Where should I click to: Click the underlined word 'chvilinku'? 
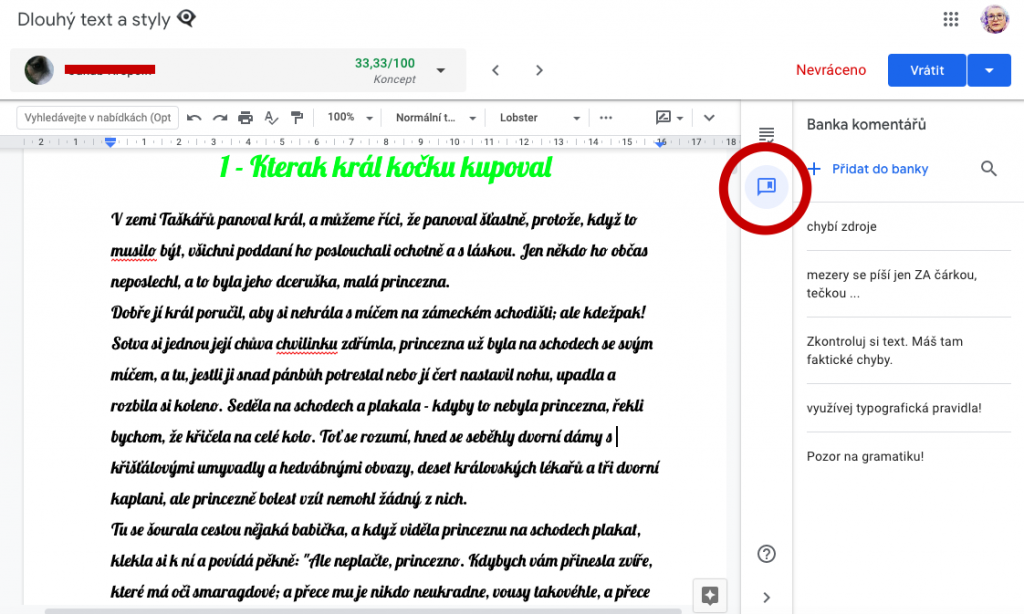tap(306, 344)
